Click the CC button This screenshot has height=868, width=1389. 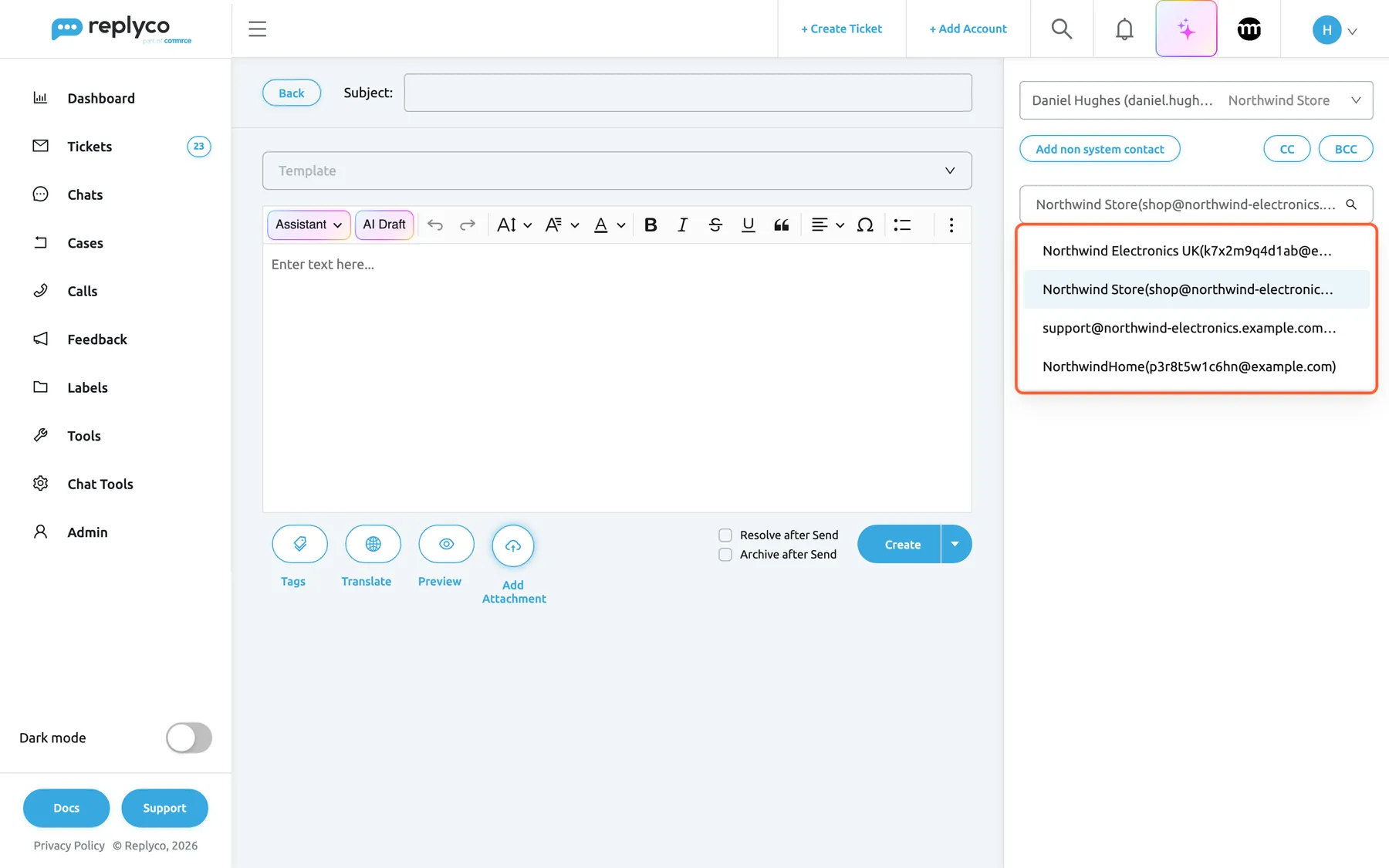[1286, 149]
